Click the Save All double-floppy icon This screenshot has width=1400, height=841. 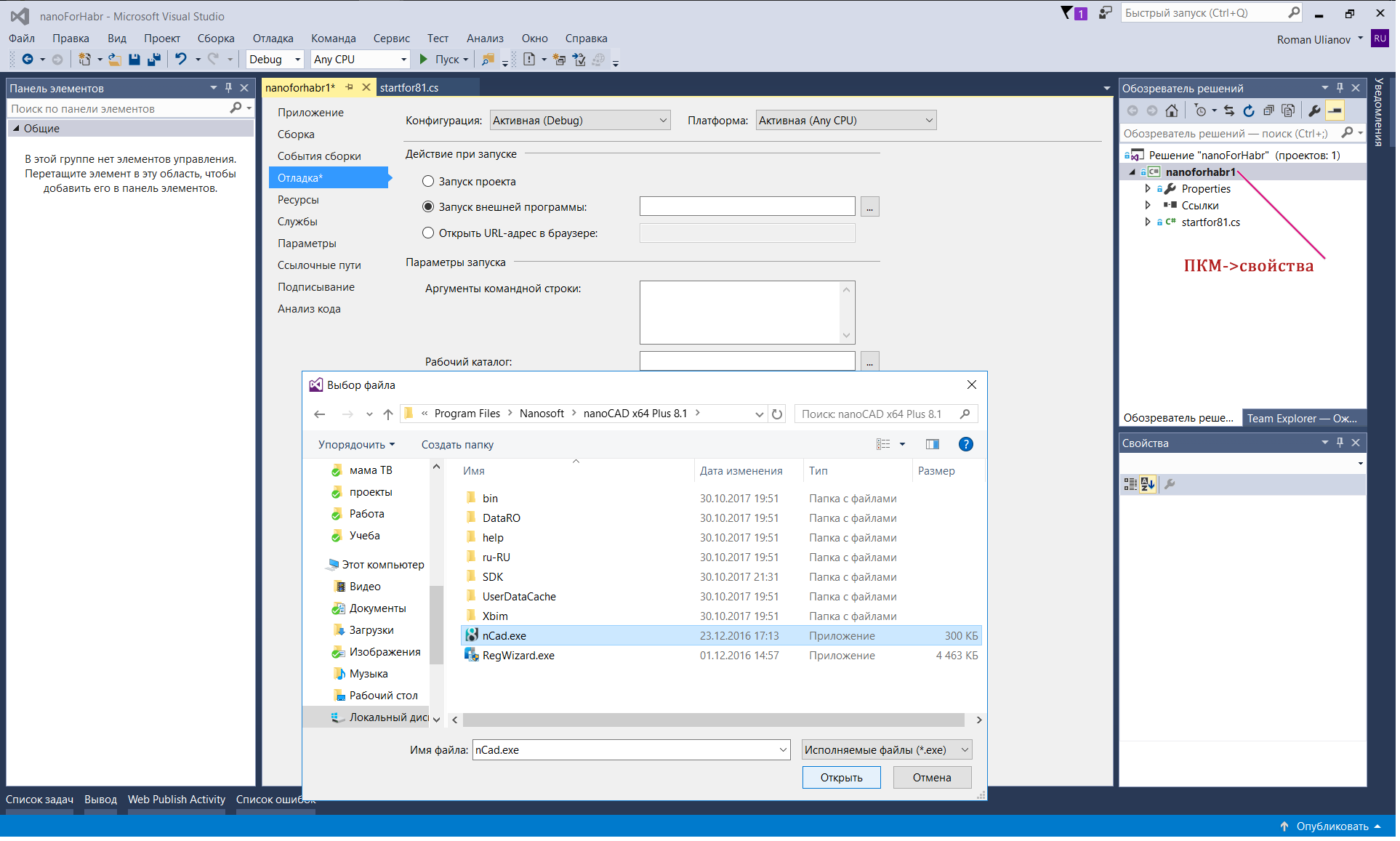point(154,60)
